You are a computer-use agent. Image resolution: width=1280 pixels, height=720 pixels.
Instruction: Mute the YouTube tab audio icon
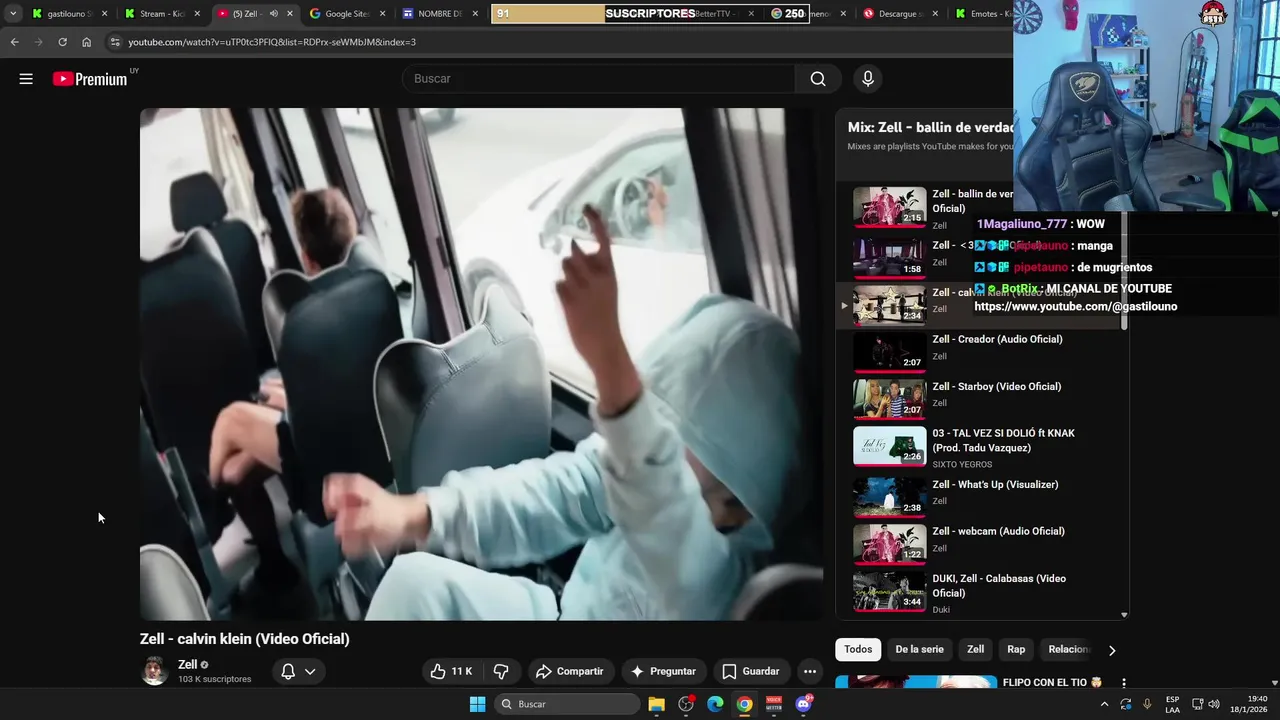coord(274,14)
